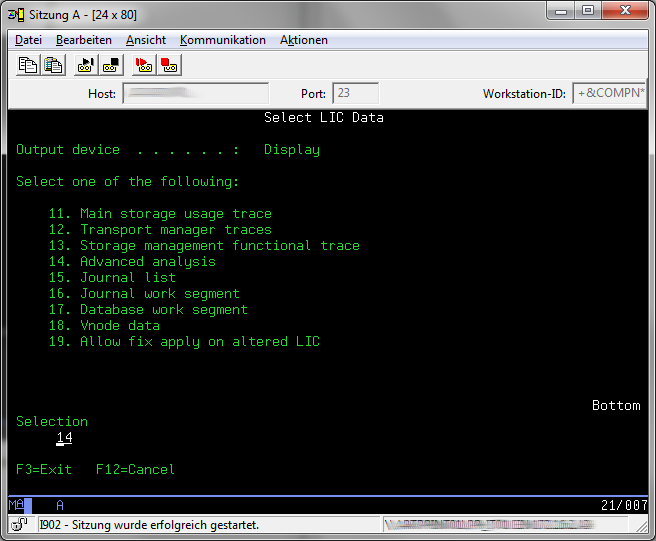
Task: Stop macro recording with the red square icon
Action: (x=169, y=65)
